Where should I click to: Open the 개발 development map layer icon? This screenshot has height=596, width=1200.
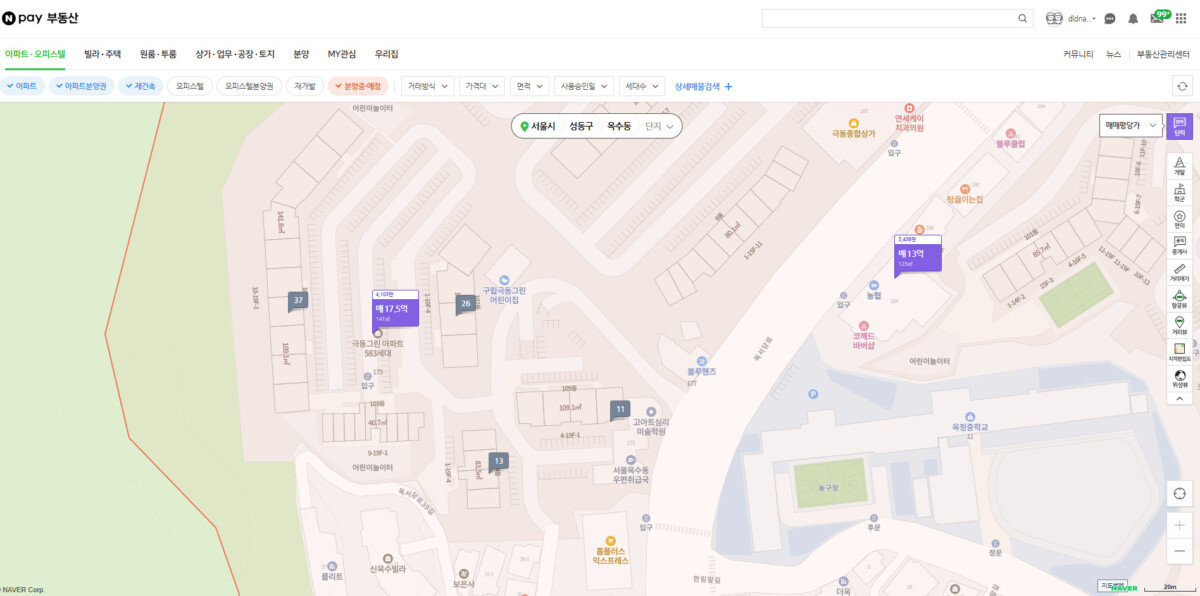click(x=1179, y=165)
